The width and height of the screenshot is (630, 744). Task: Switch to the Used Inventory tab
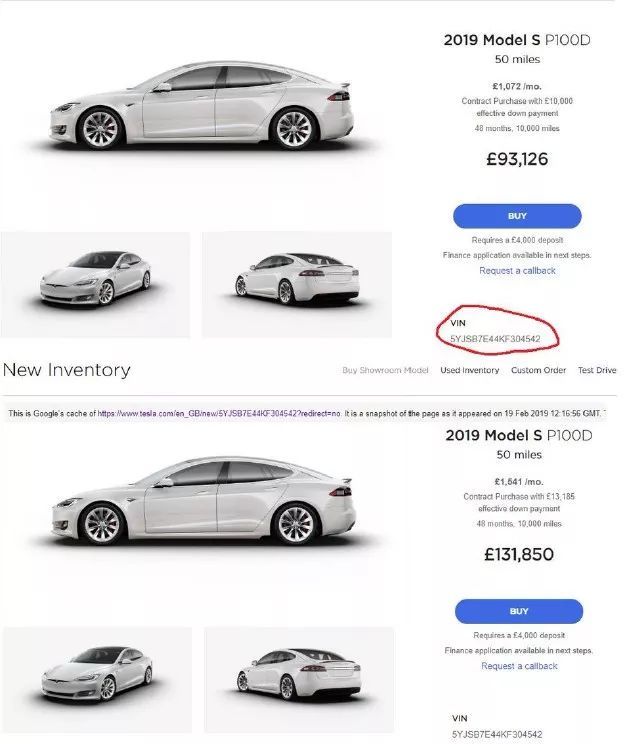click(470, 370)
